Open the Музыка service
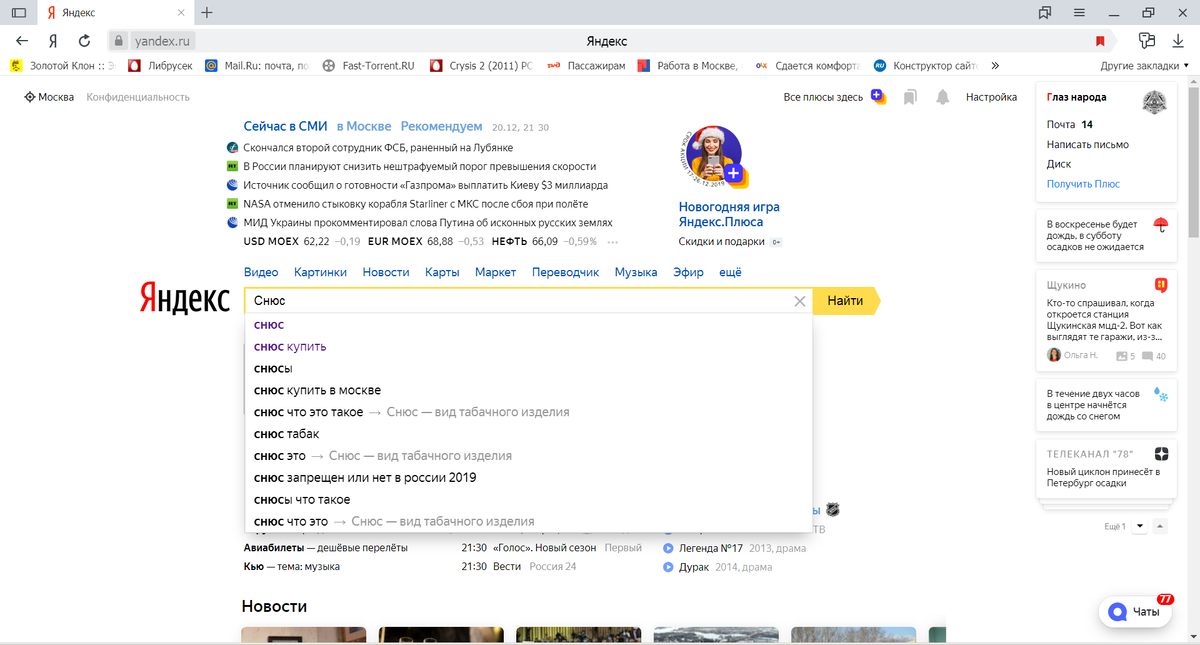 point(636,272)
